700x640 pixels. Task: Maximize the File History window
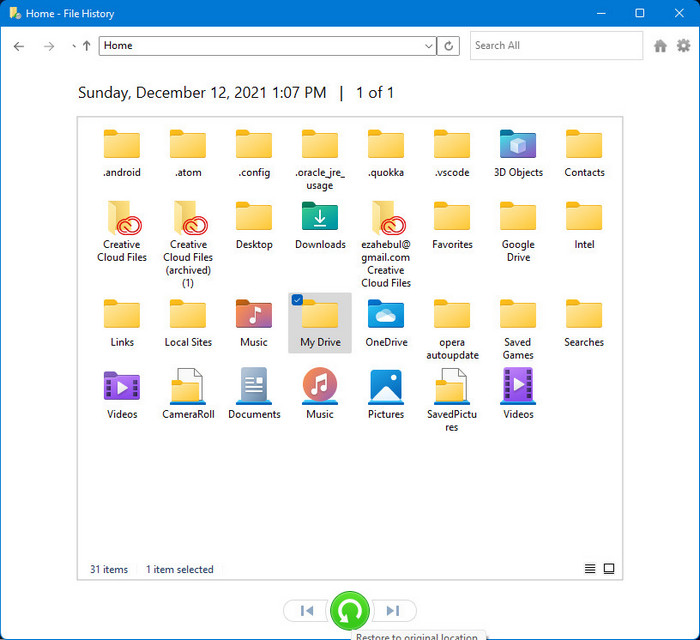639,13
